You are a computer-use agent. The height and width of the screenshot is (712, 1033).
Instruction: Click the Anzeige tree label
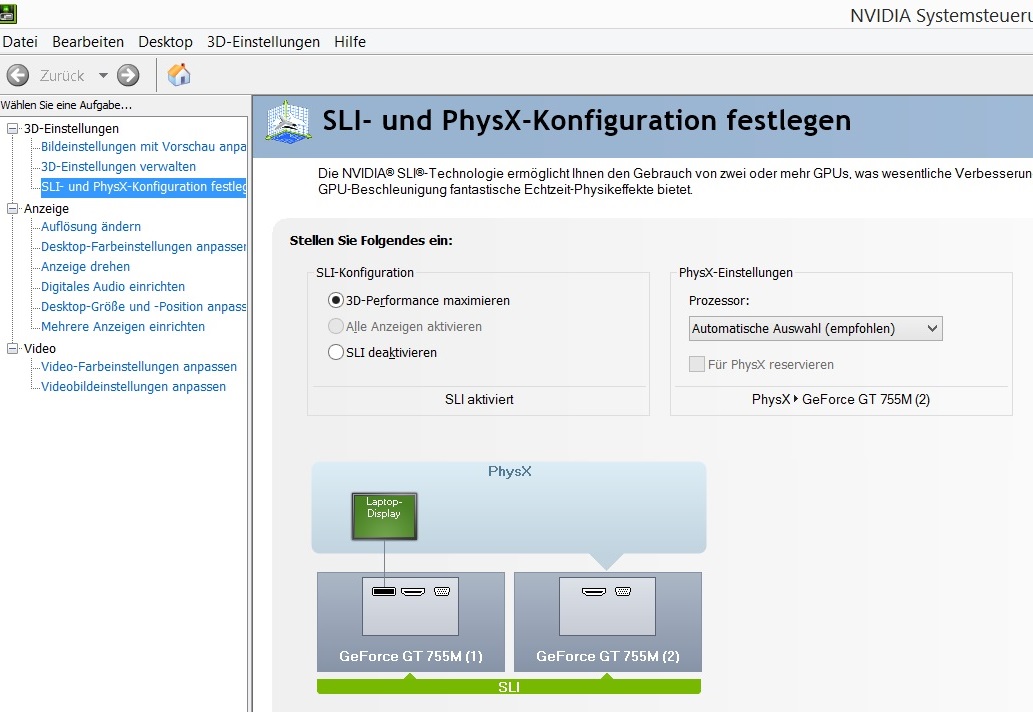pos(46,208)
